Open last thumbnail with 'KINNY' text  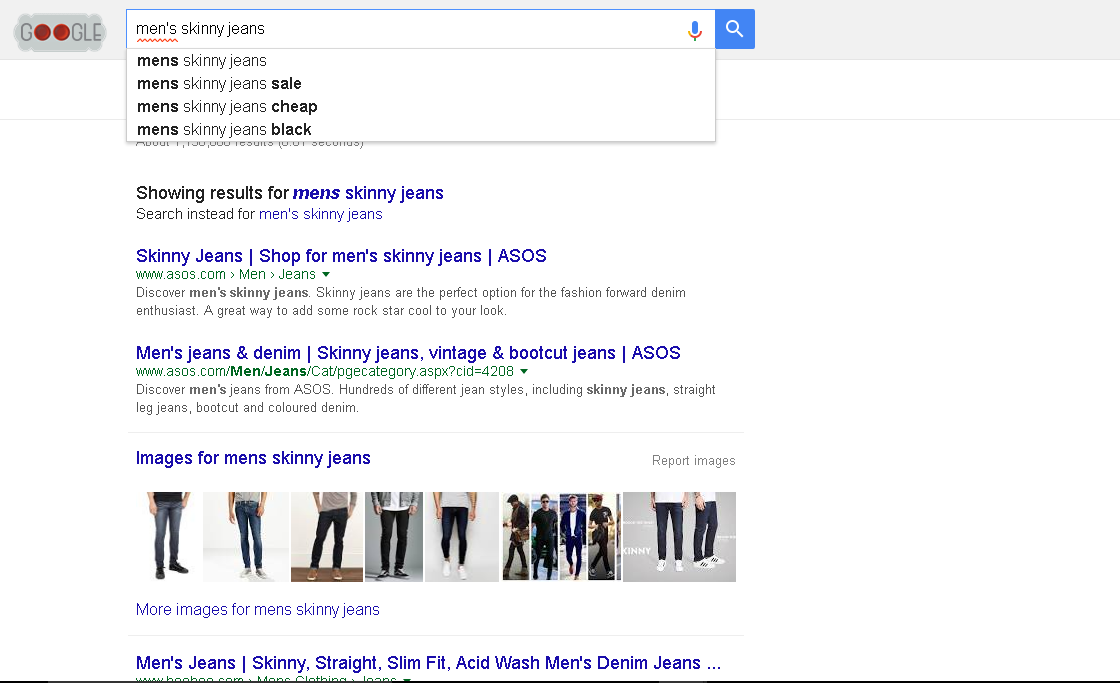(x=679, y=537)
